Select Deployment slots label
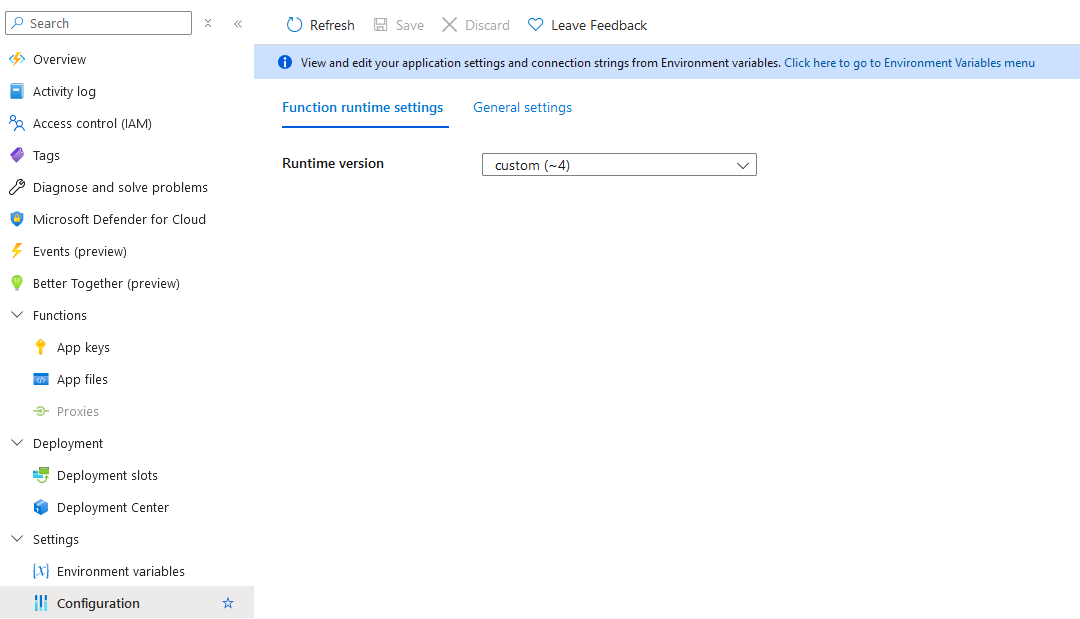 point(107,476)
